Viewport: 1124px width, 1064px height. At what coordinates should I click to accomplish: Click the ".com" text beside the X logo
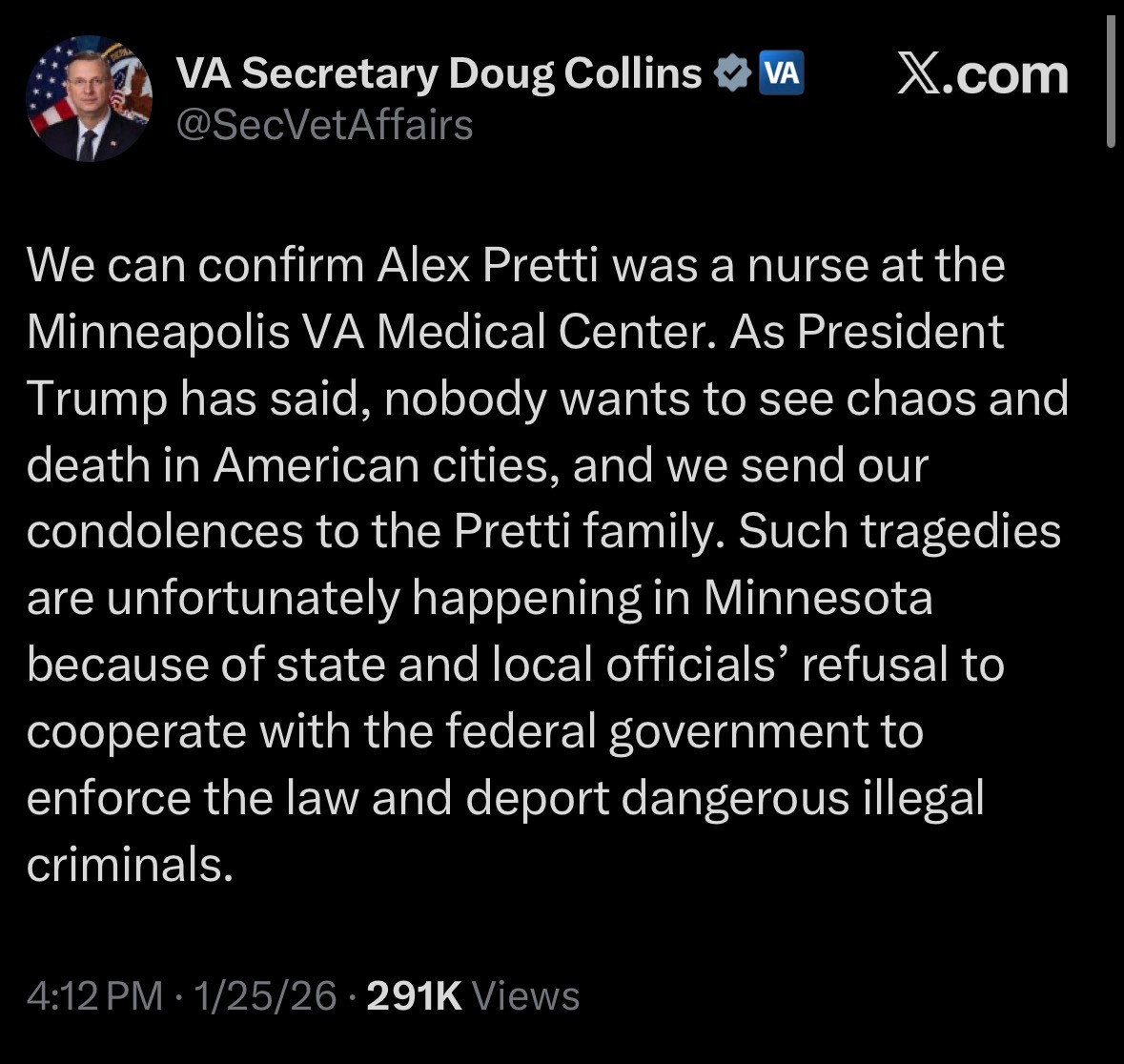pos(1005,76)
